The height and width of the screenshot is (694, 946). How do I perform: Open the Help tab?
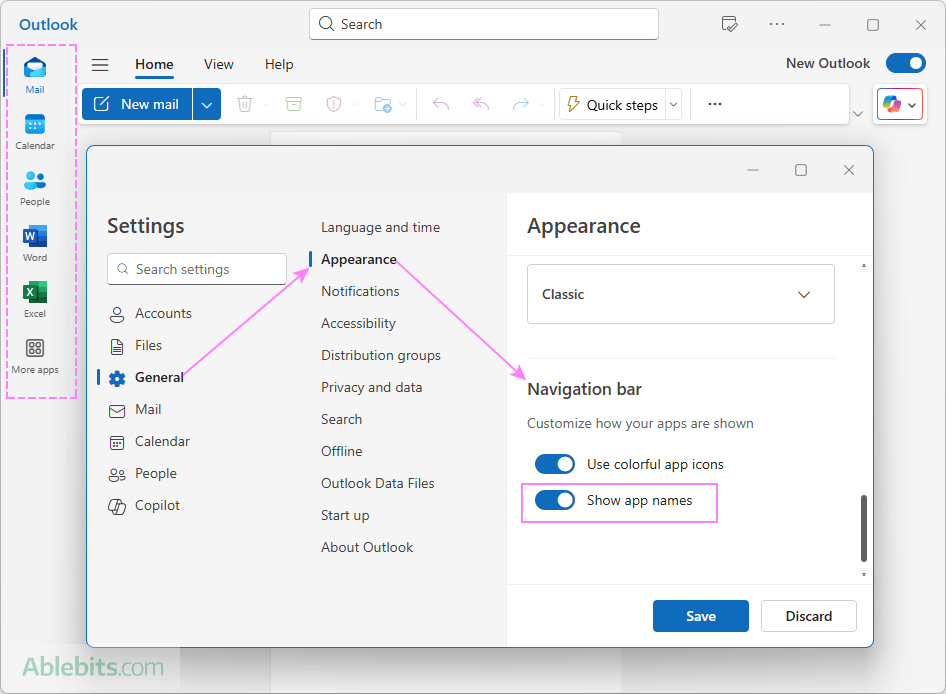tap(279, 65)
